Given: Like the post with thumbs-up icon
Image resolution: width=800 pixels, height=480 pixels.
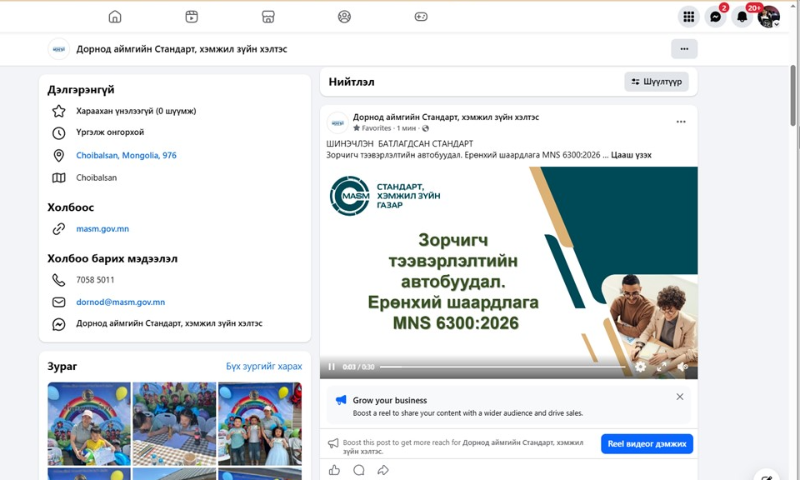Looking at the screenshot, I should point(334,470).
